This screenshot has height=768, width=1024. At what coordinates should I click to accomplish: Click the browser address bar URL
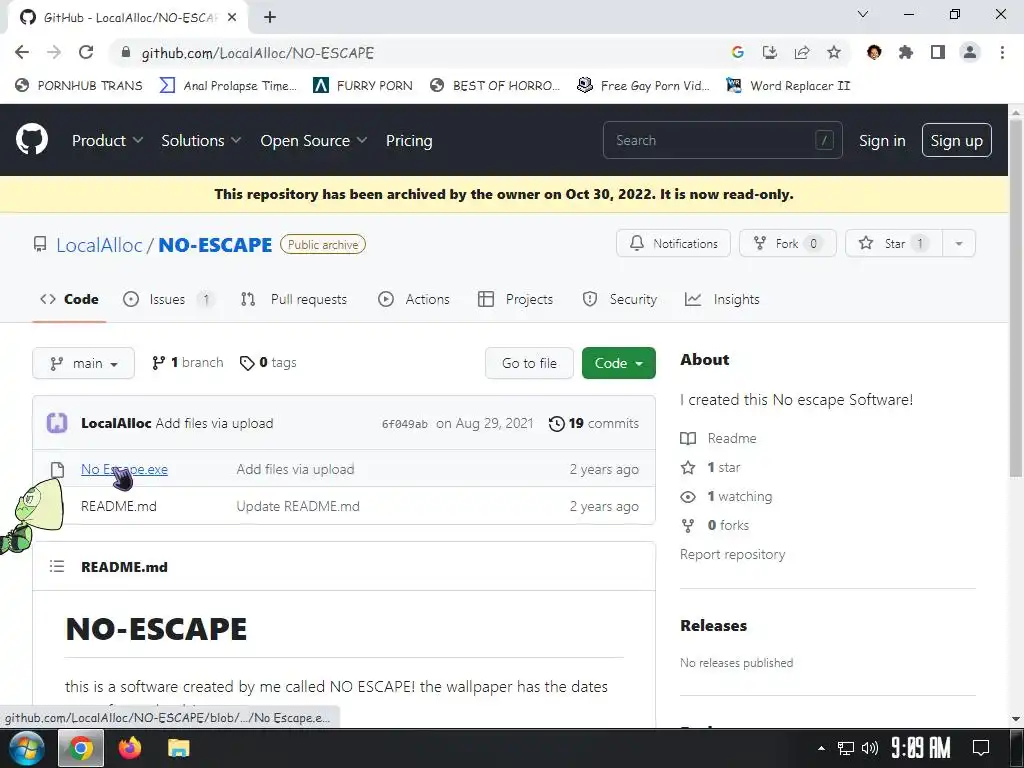coord(258,53)
